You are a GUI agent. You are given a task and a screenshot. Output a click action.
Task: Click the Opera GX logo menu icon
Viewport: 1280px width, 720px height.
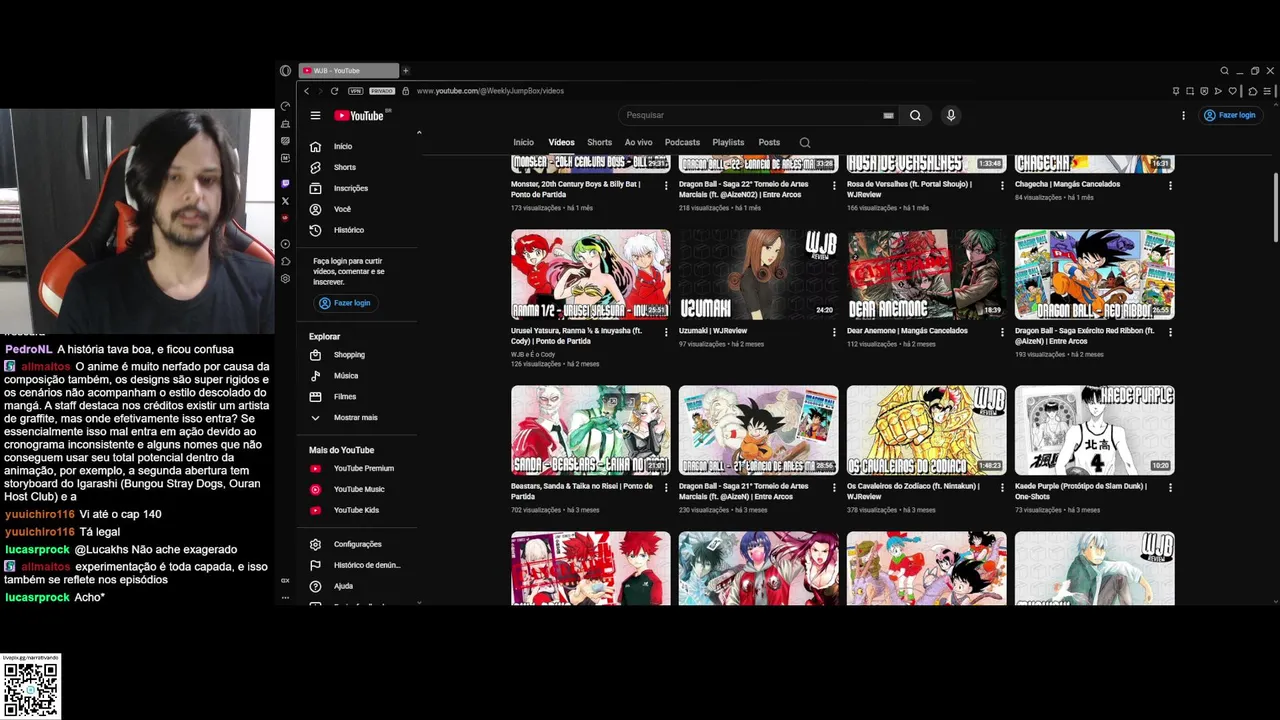286,71
